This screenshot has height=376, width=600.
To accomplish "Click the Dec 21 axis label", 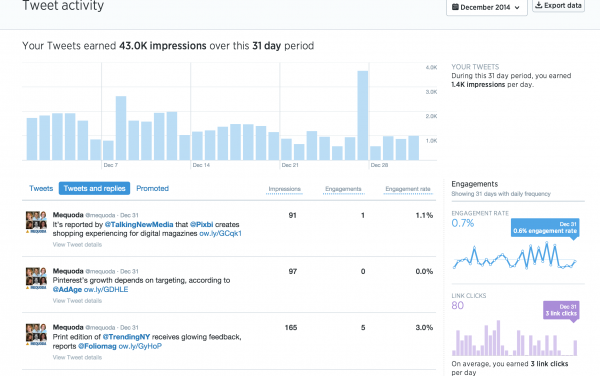I will pyautogui.click(x=290, y=165).
